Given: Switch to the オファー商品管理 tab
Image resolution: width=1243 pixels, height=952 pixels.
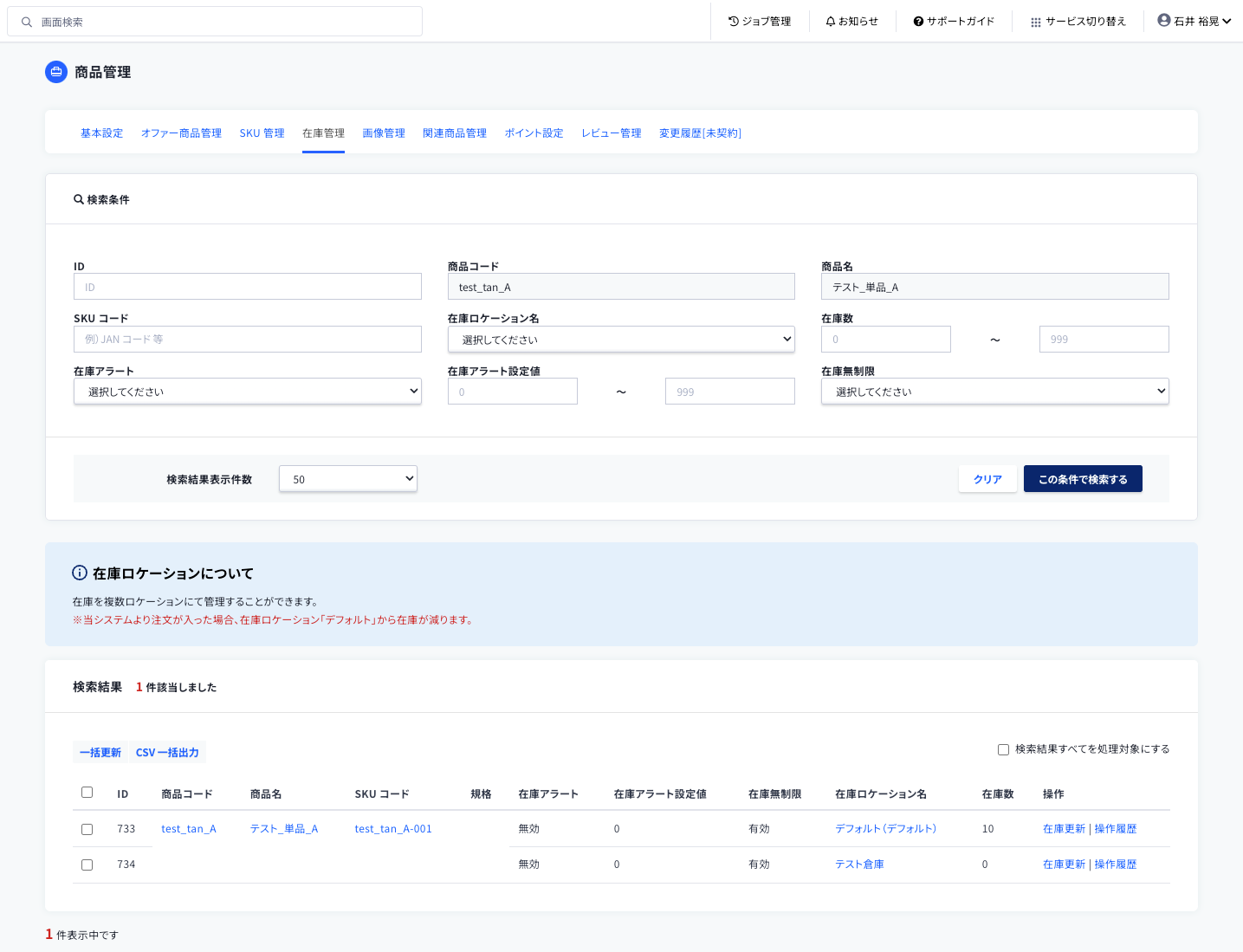Looking at the screenshot, I should coord(181,133).
